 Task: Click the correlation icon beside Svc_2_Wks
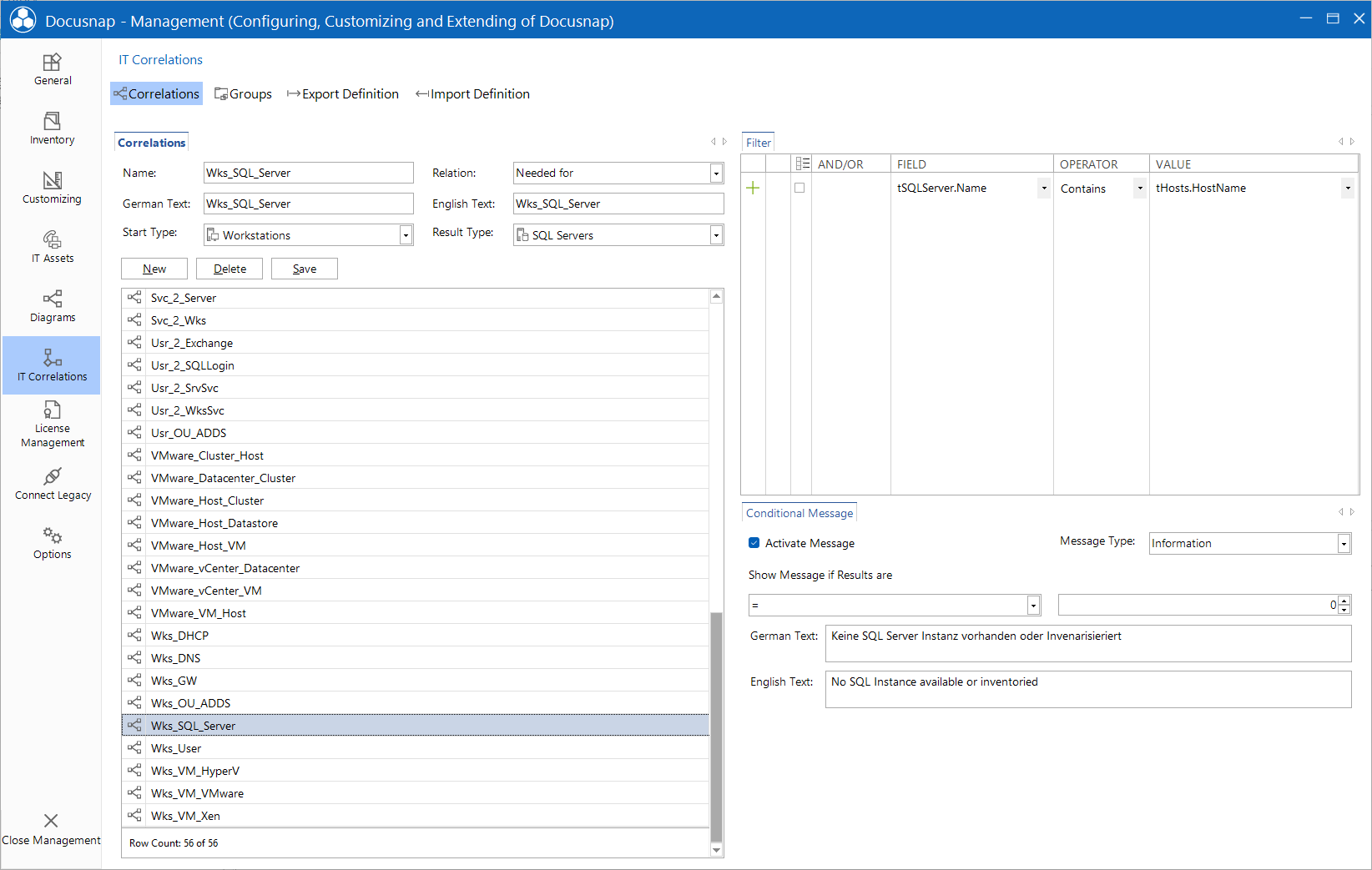pyautogui.click(x=134, y=319)
